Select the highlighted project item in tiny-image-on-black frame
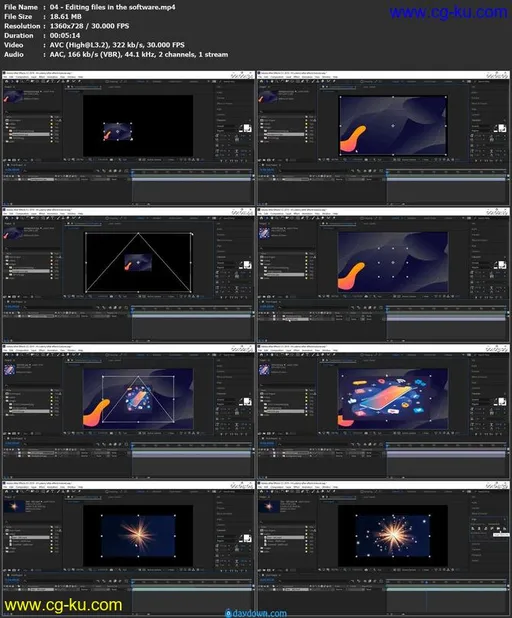Screen dimensions: 512x618 [31, 134]
